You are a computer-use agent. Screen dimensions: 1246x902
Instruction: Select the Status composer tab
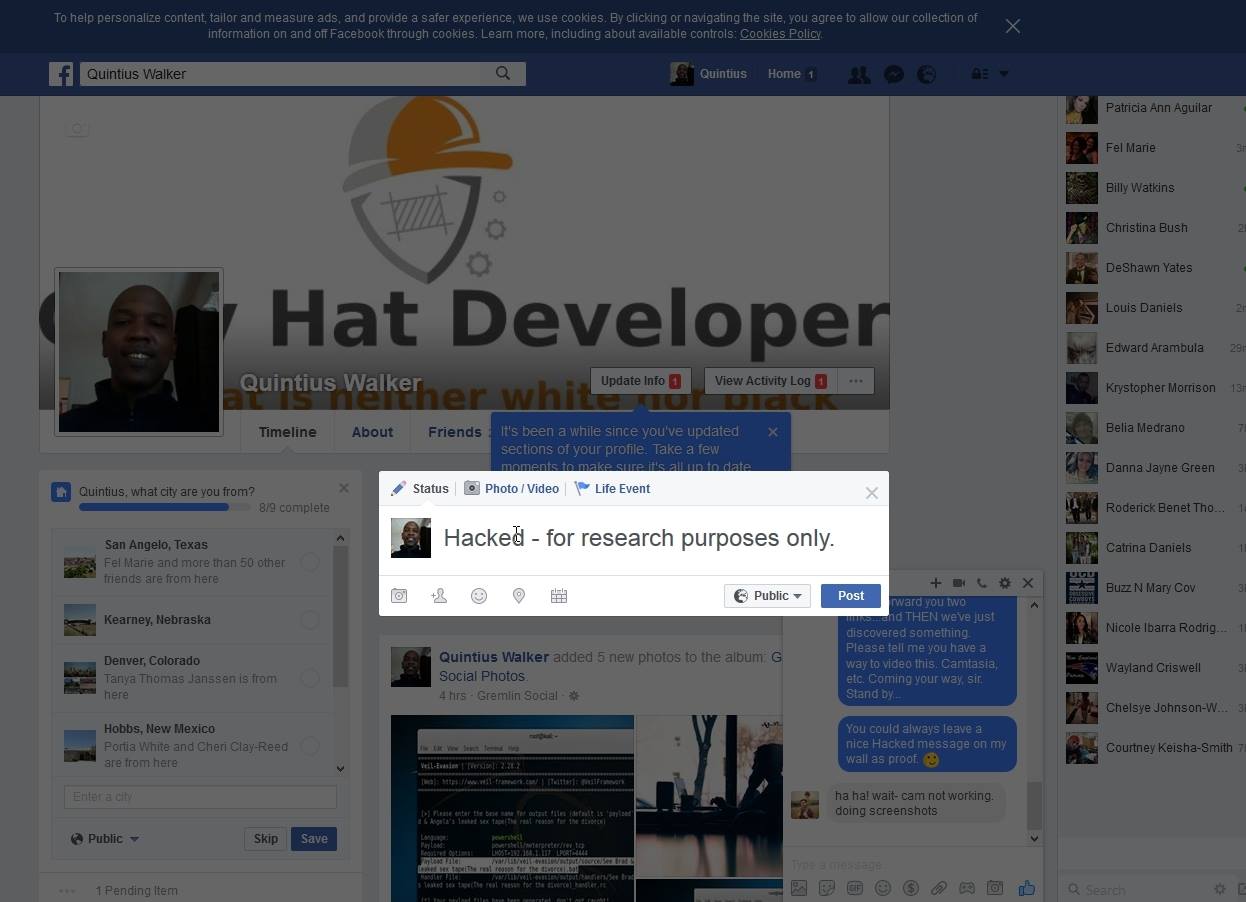tap(420, 489)
